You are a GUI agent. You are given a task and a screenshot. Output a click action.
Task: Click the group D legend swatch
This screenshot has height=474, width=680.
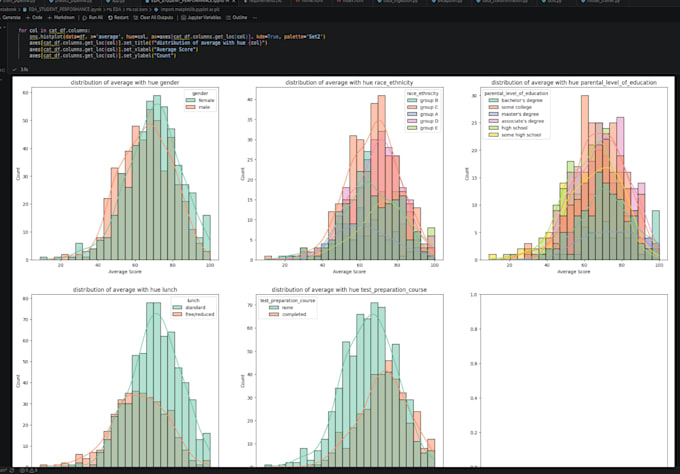tap(412, 121)
